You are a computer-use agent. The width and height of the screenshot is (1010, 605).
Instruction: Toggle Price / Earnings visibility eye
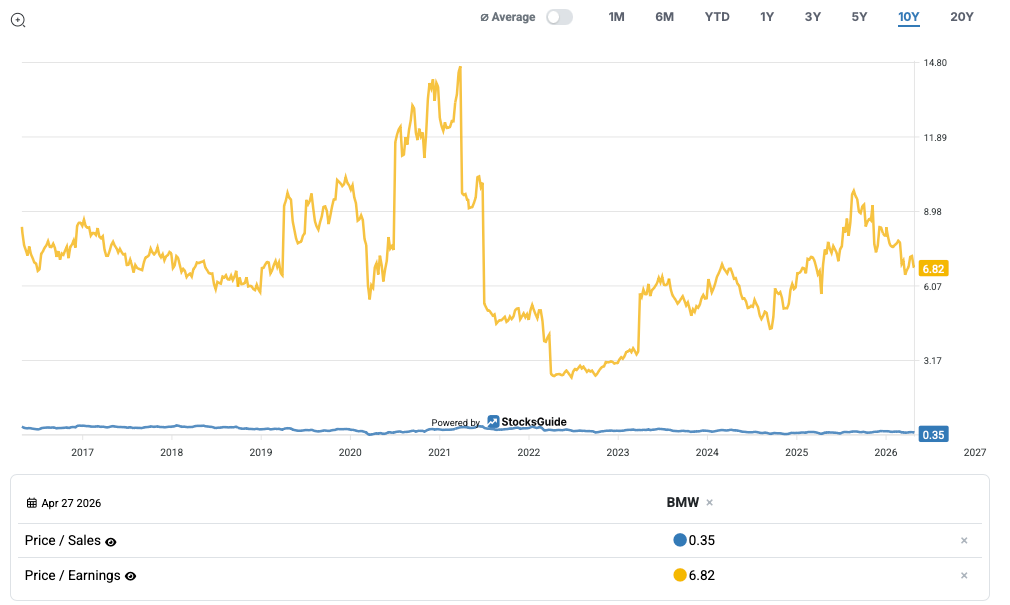pos(130,576)
